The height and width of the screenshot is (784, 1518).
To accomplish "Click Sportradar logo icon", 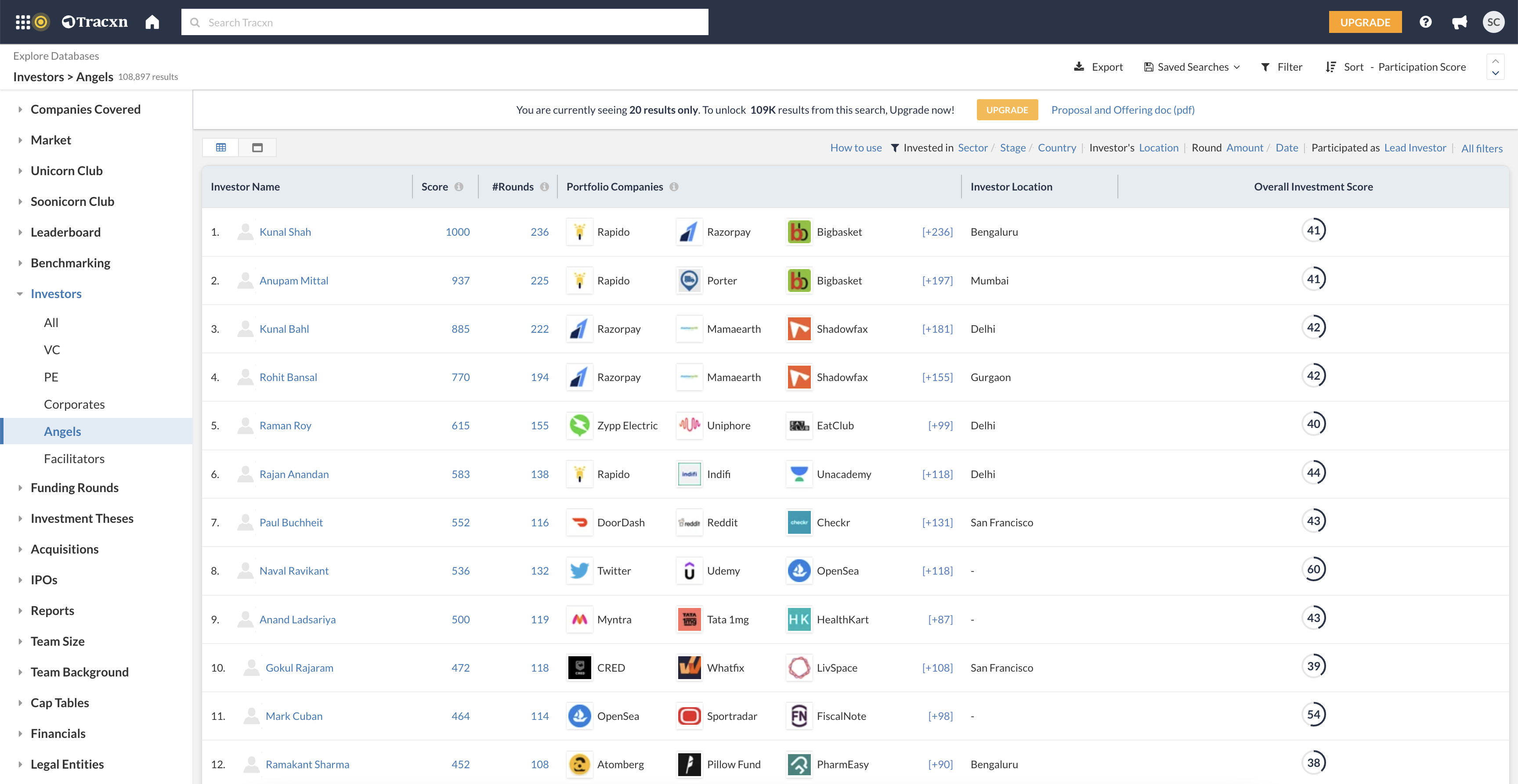I will 690,716.
